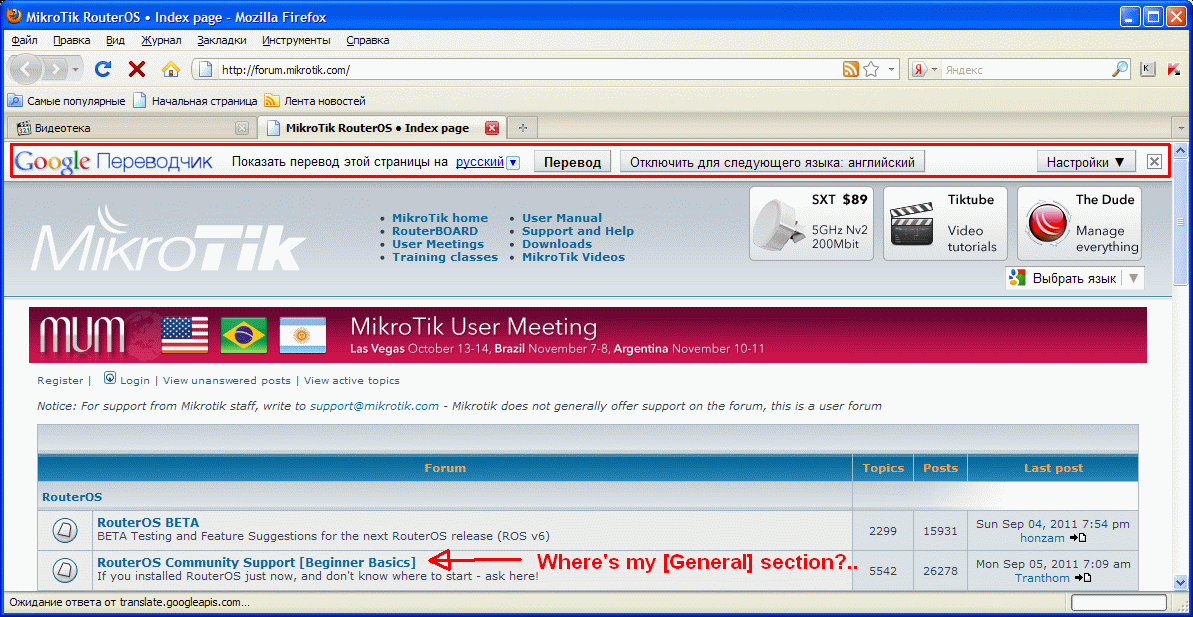Screen dimensions: 1193x617
Task: Click the RouterOS Community Support folder icon
Action: pyautogui.click(x=65, y=570)
